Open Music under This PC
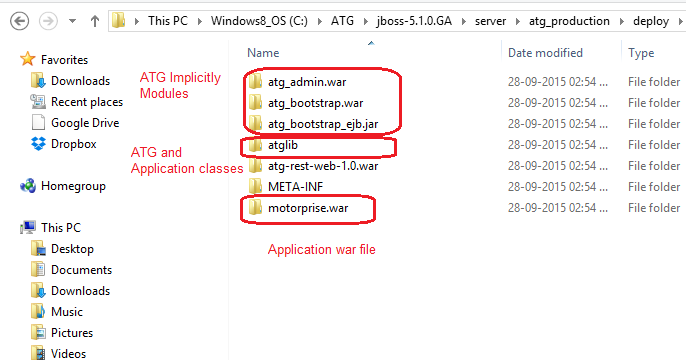 66,312
